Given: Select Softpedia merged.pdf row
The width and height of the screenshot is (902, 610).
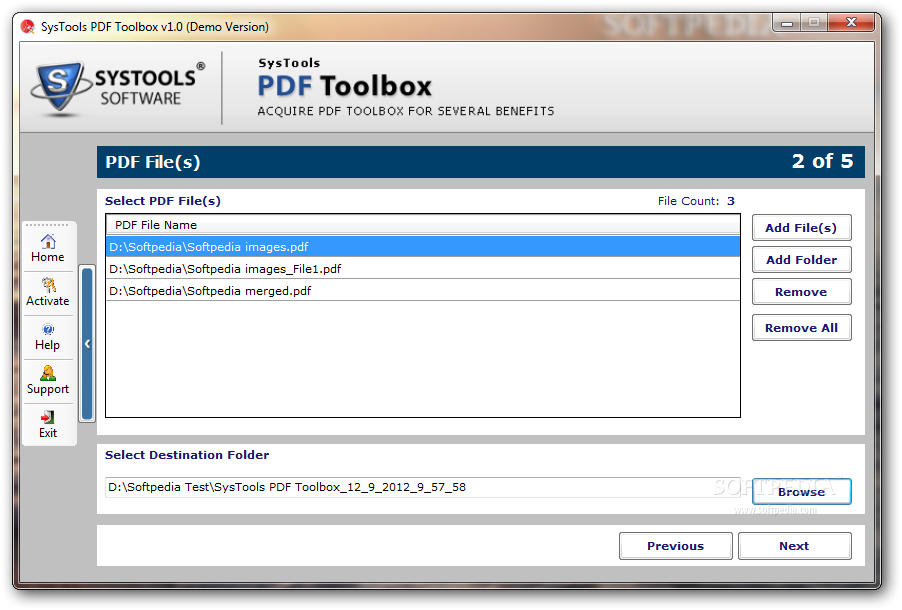Looking at the screenshot, I should (x=423, y=291).
